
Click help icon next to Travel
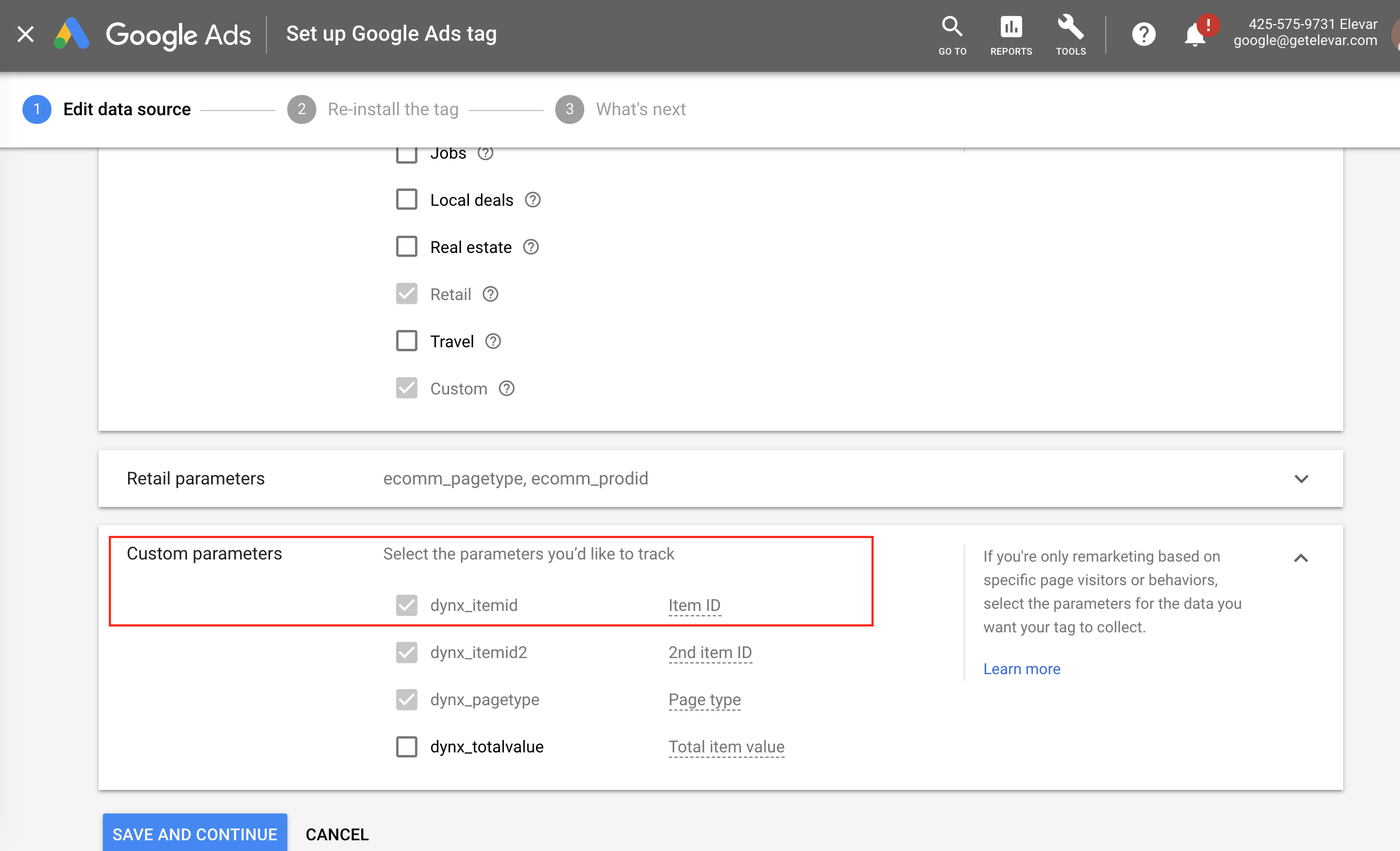click(493, 341)
